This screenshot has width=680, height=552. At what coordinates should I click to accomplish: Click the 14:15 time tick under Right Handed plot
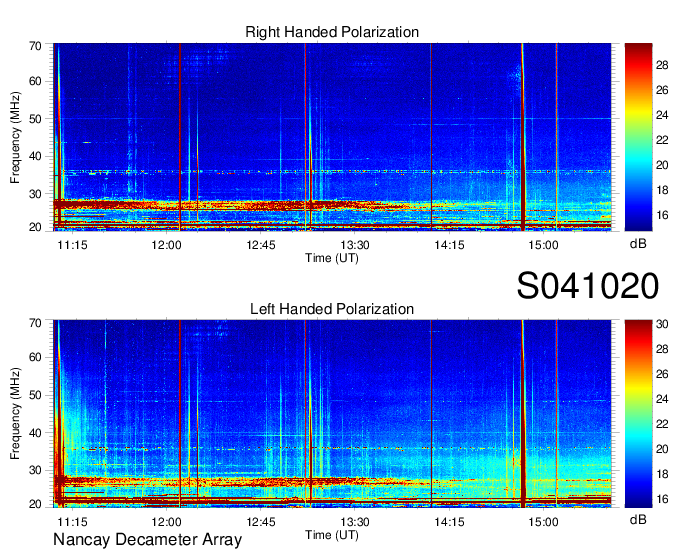click(x=449, y=245)
